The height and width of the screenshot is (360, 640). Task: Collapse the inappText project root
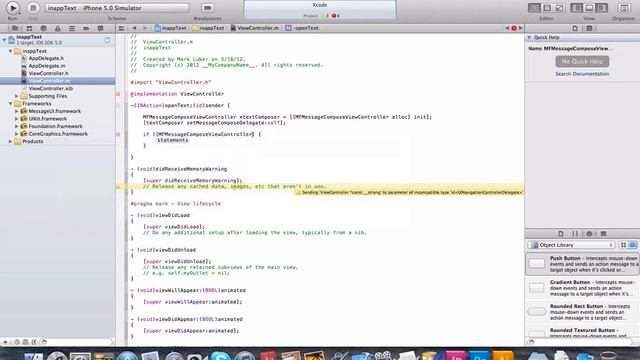[x=4, y=40]
